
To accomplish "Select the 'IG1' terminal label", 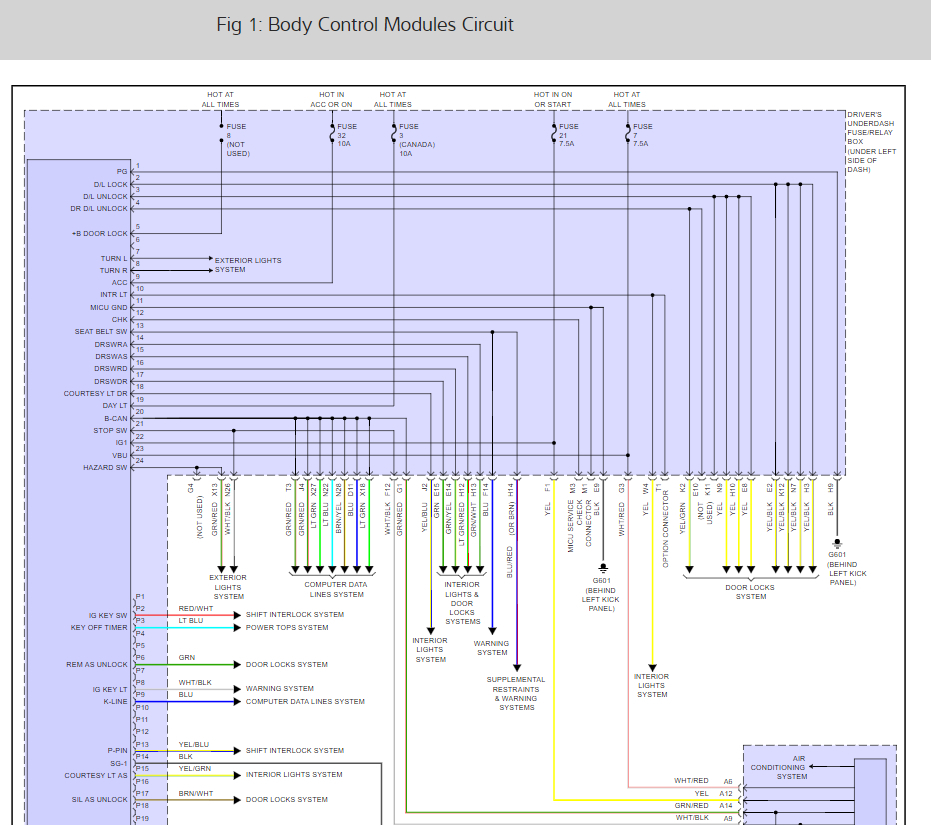I will tap(121, 442).
